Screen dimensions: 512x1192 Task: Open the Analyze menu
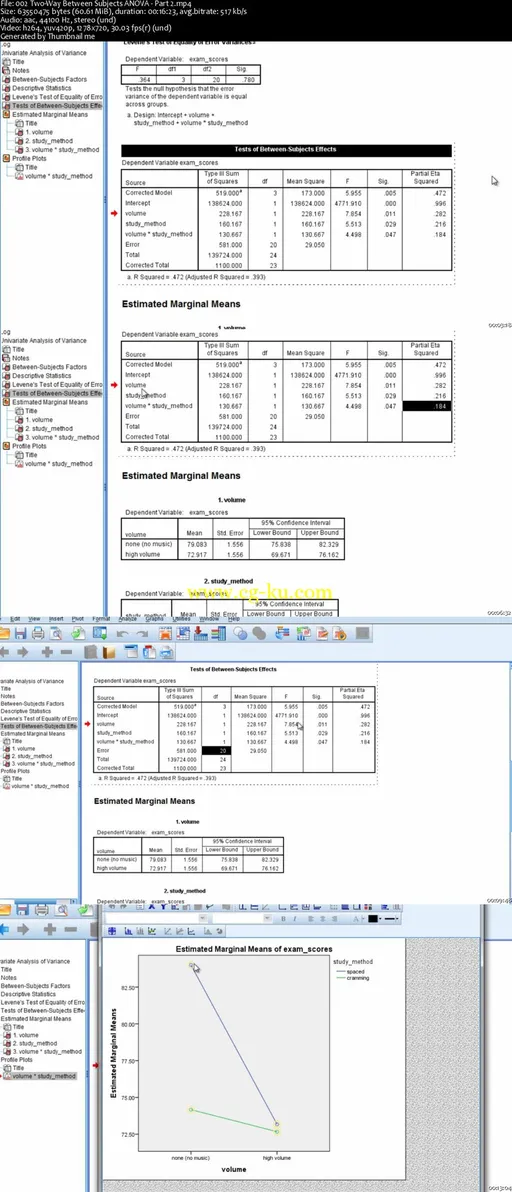coord(127,619)
